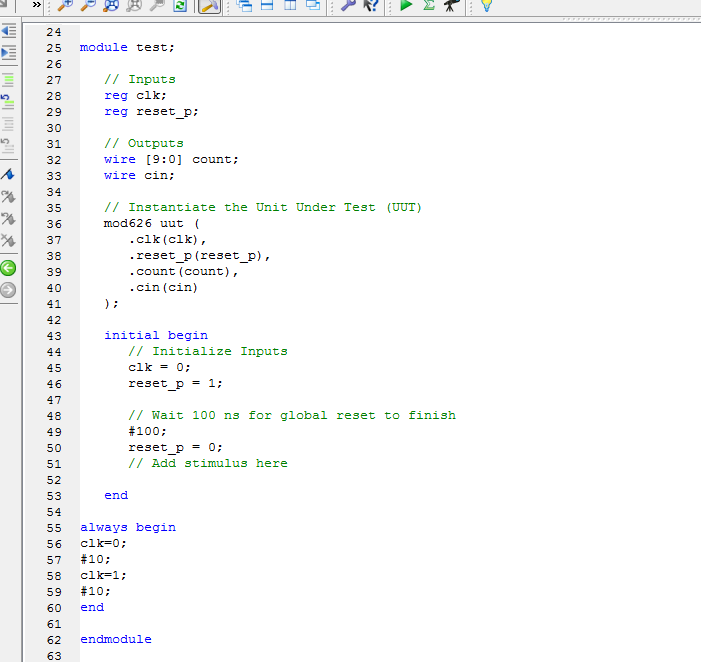Click the grayed plain magnifier icon
701x662 pixels.
pos(156,5)
